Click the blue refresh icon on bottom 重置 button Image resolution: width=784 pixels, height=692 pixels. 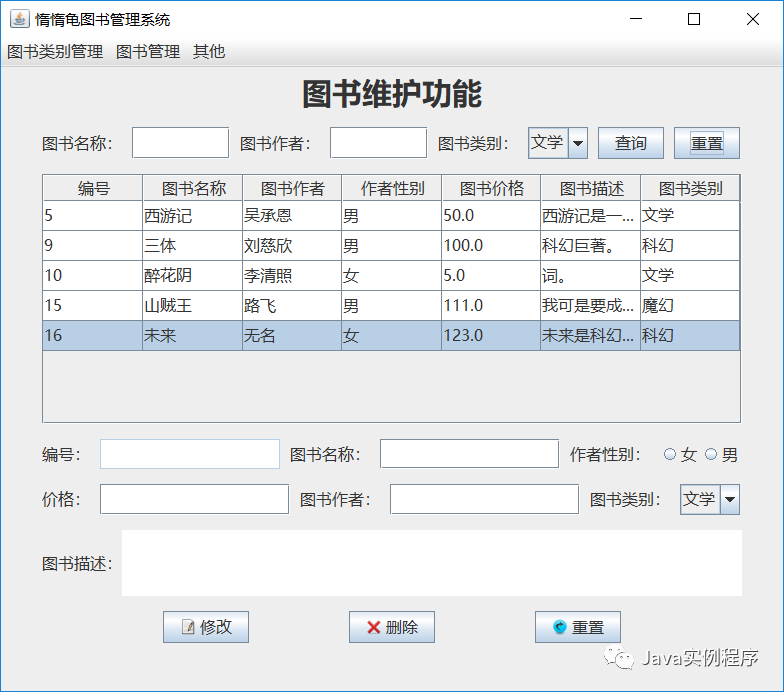[560, 626]
